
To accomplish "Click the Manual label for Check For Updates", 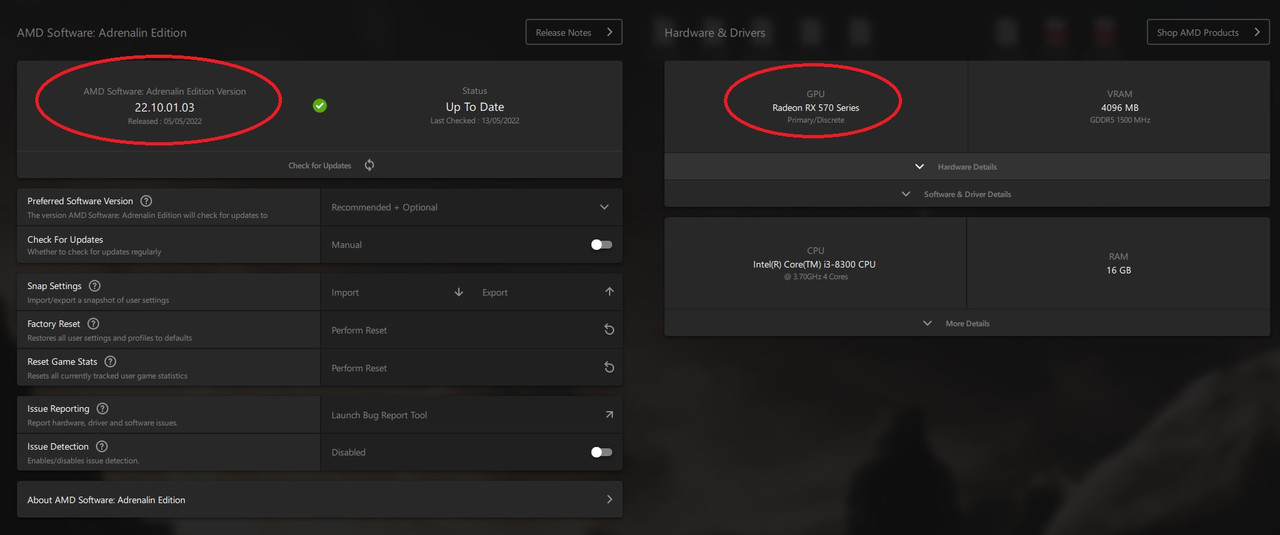I will (x=346, y=245).
